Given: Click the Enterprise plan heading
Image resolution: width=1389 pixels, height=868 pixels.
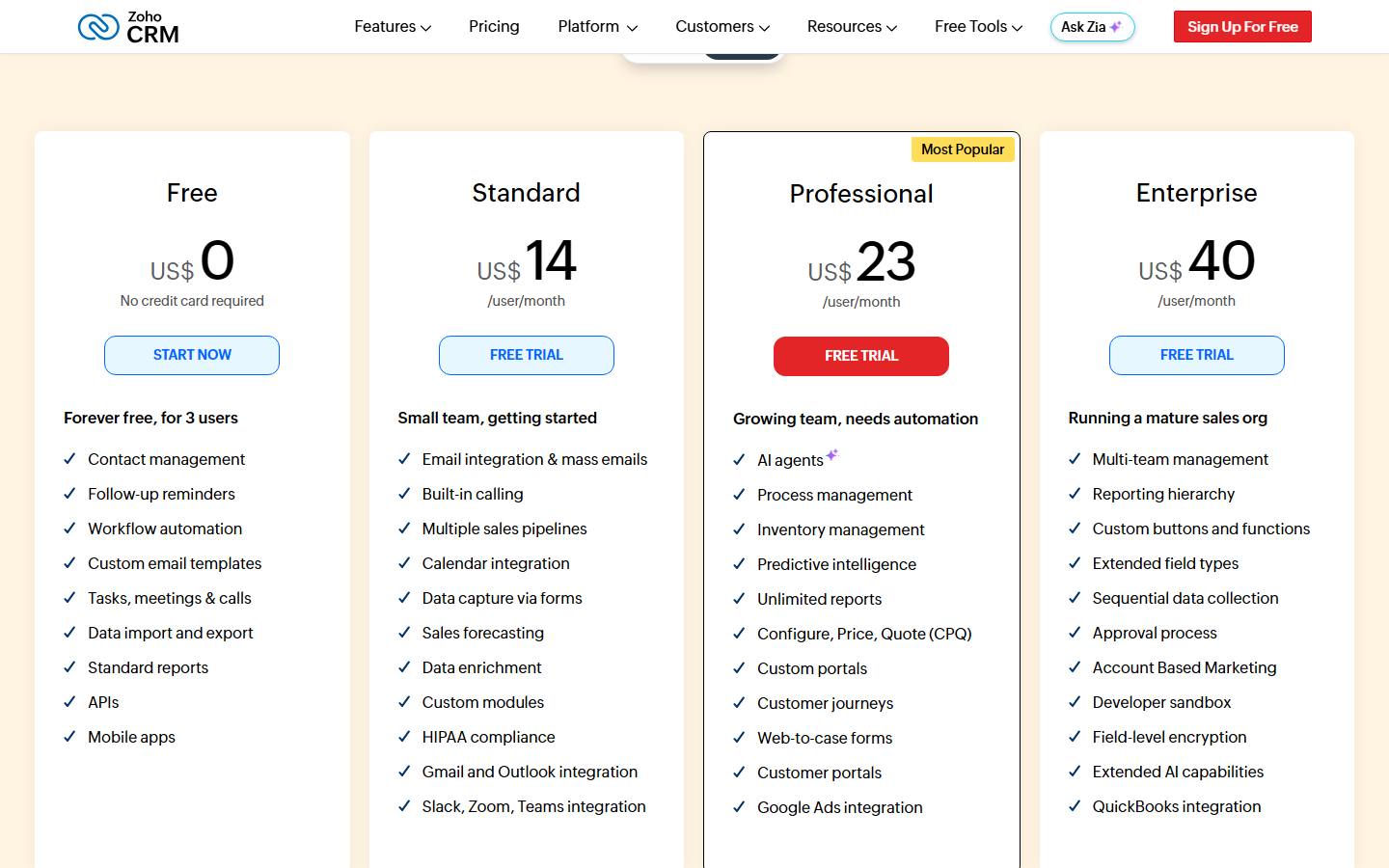Looking at the screenshot, I should (x=1197, y=193).
